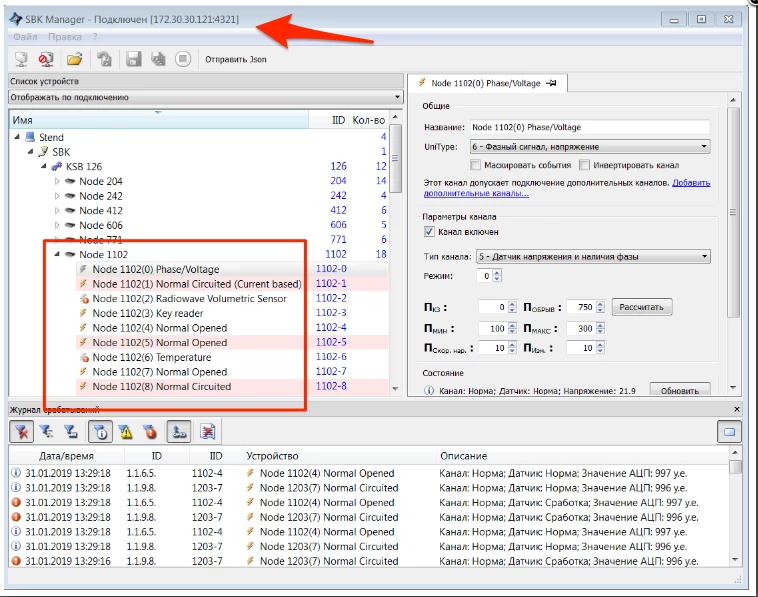Click the Рассчитать button
The width and height of the screenshot is (758, 597).
pyautogui.click(x=642, y=307)
